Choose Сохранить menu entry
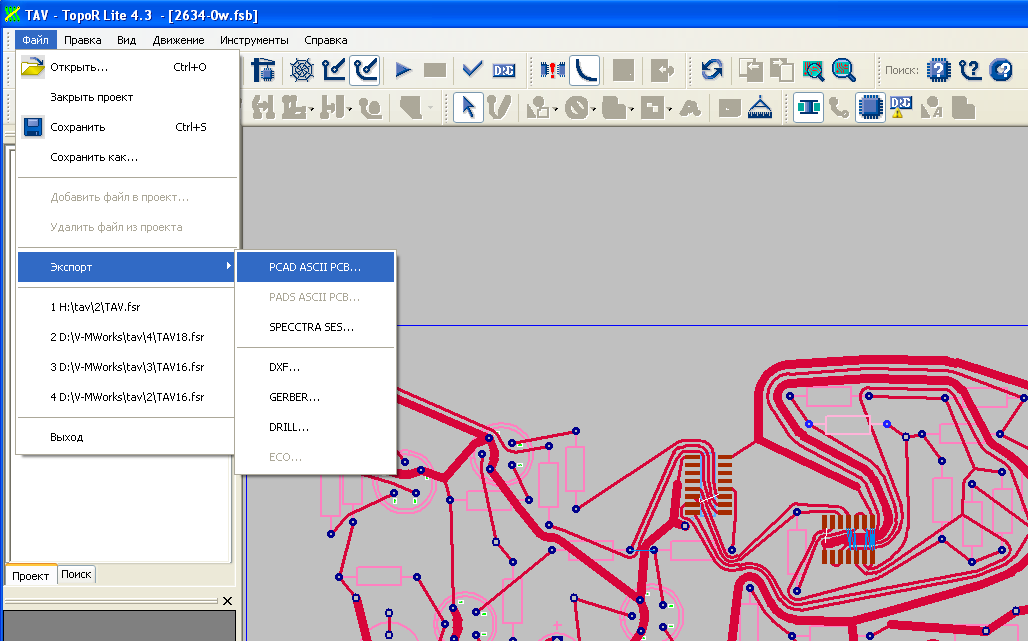1028x641 pixels. (126, 127)
